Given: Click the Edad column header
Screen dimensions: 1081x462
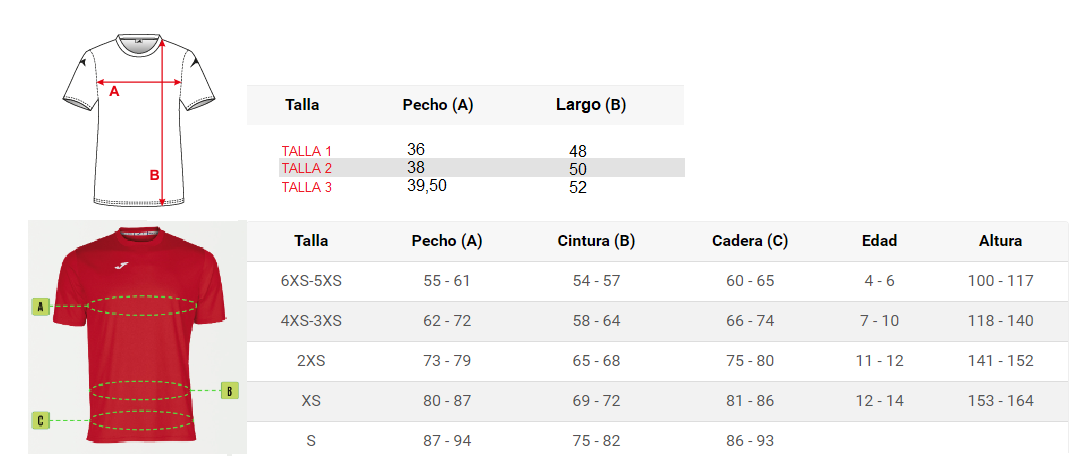Looking at the screenshot, I should tap(880, 241).
